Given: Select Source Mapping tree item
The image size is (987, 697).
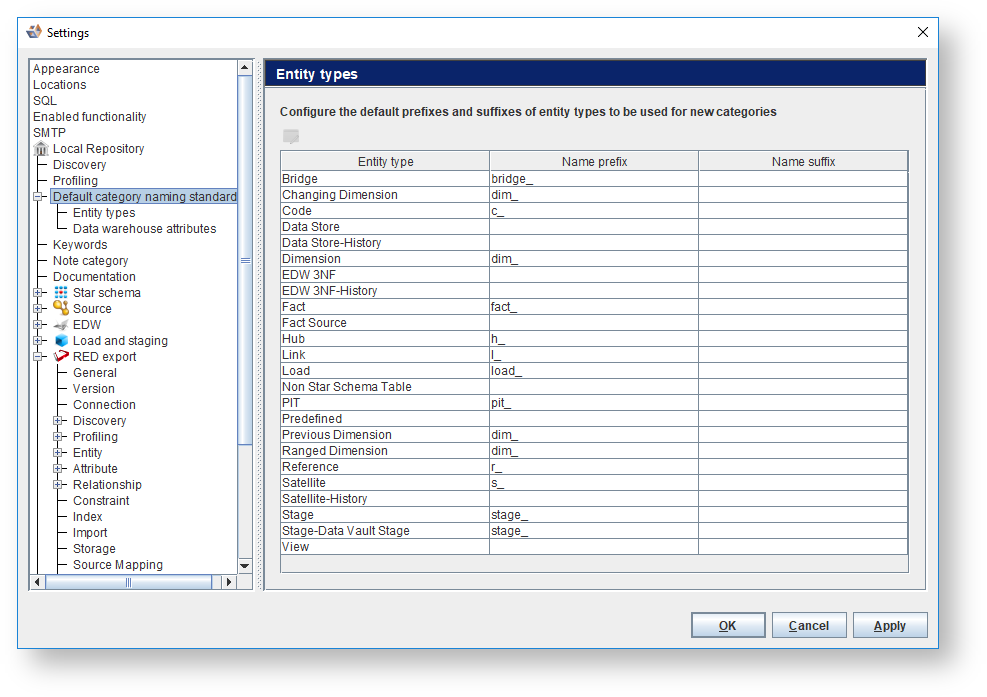Looking at the screenshot, I should [118, 565].
